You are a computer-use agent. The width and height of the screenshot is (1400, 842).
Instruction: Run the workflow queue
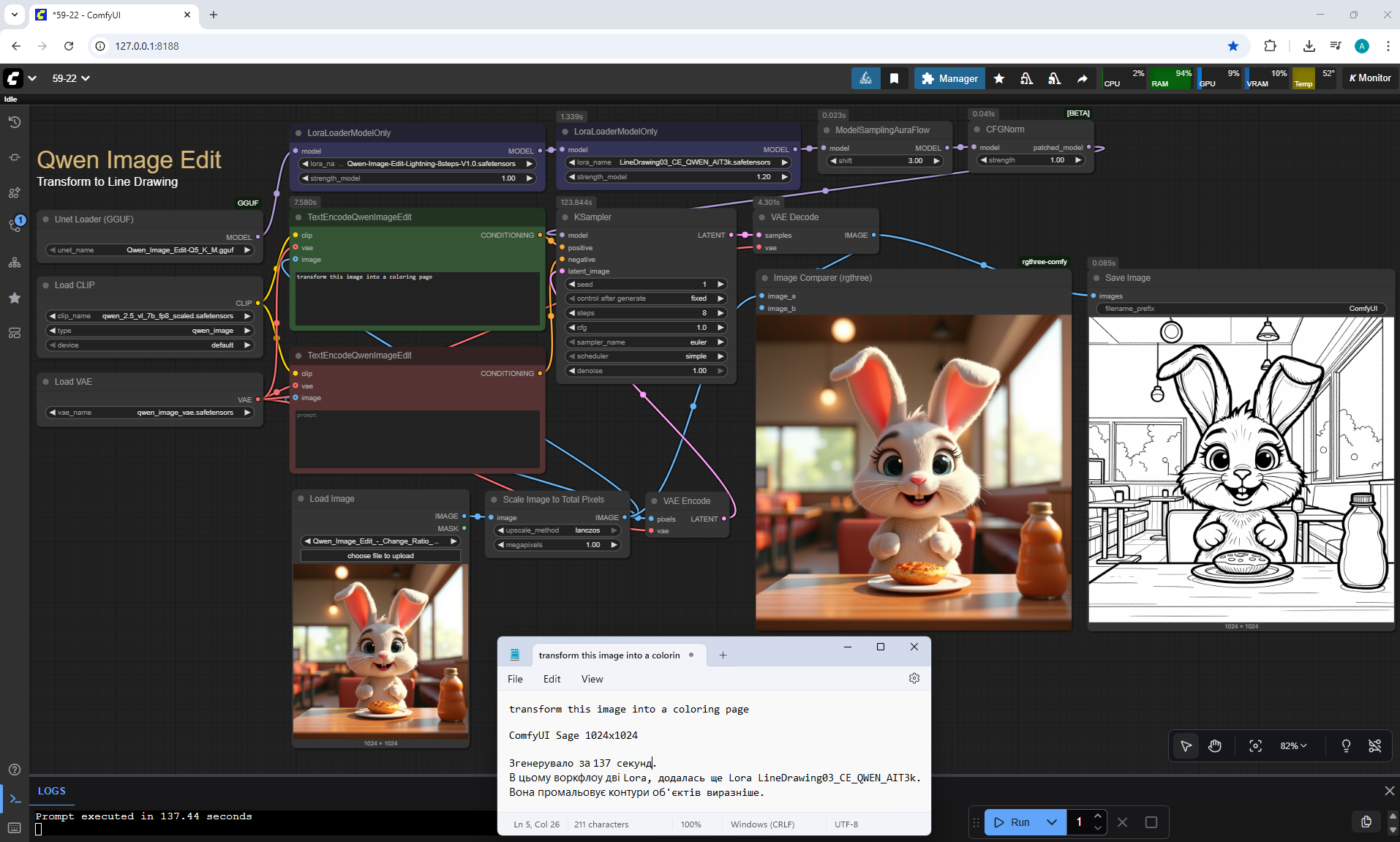1012,822
